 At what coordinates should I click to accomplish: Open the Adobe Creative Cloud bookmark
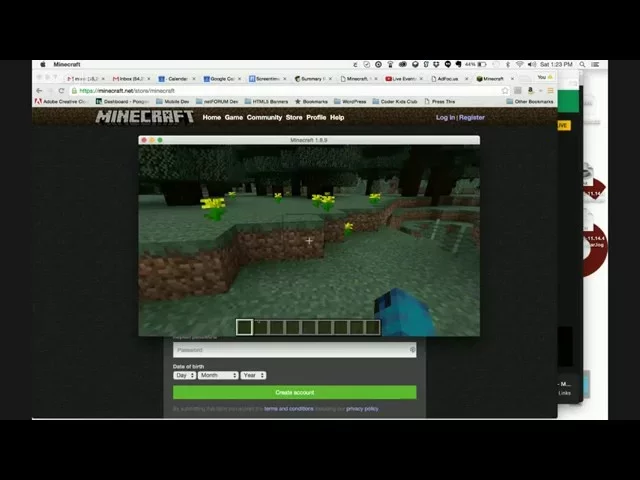[x=60, y=101]
